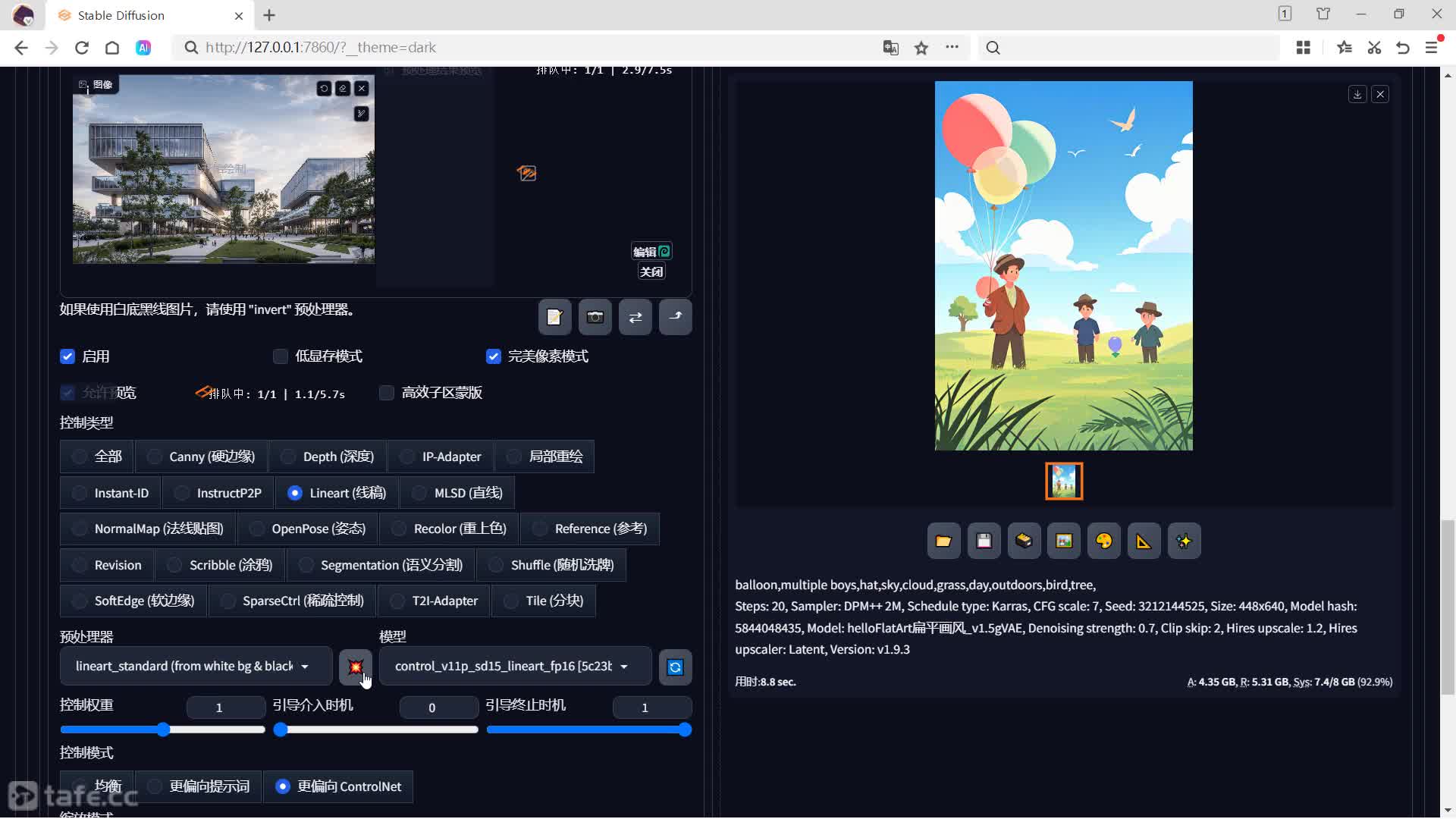Erase the ControlNet input image drawing
Image resolution: width=1456 pixels, height=819 pixels.
coord(343,88)
